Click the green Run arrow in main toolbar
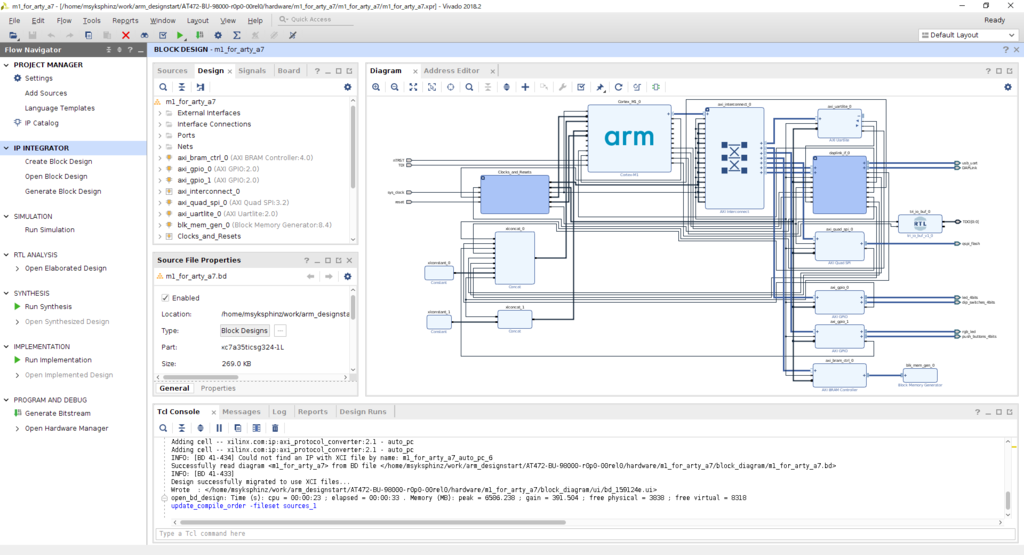Viewport: 1024px width, 555px height. (180, 35)
